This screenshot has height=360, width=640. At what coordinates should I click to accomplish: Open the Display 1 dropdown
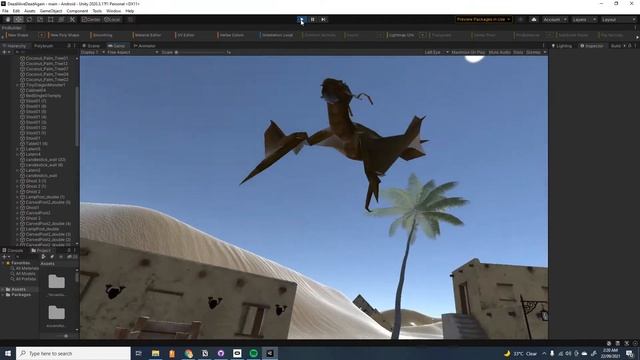[x=93, y=53]
